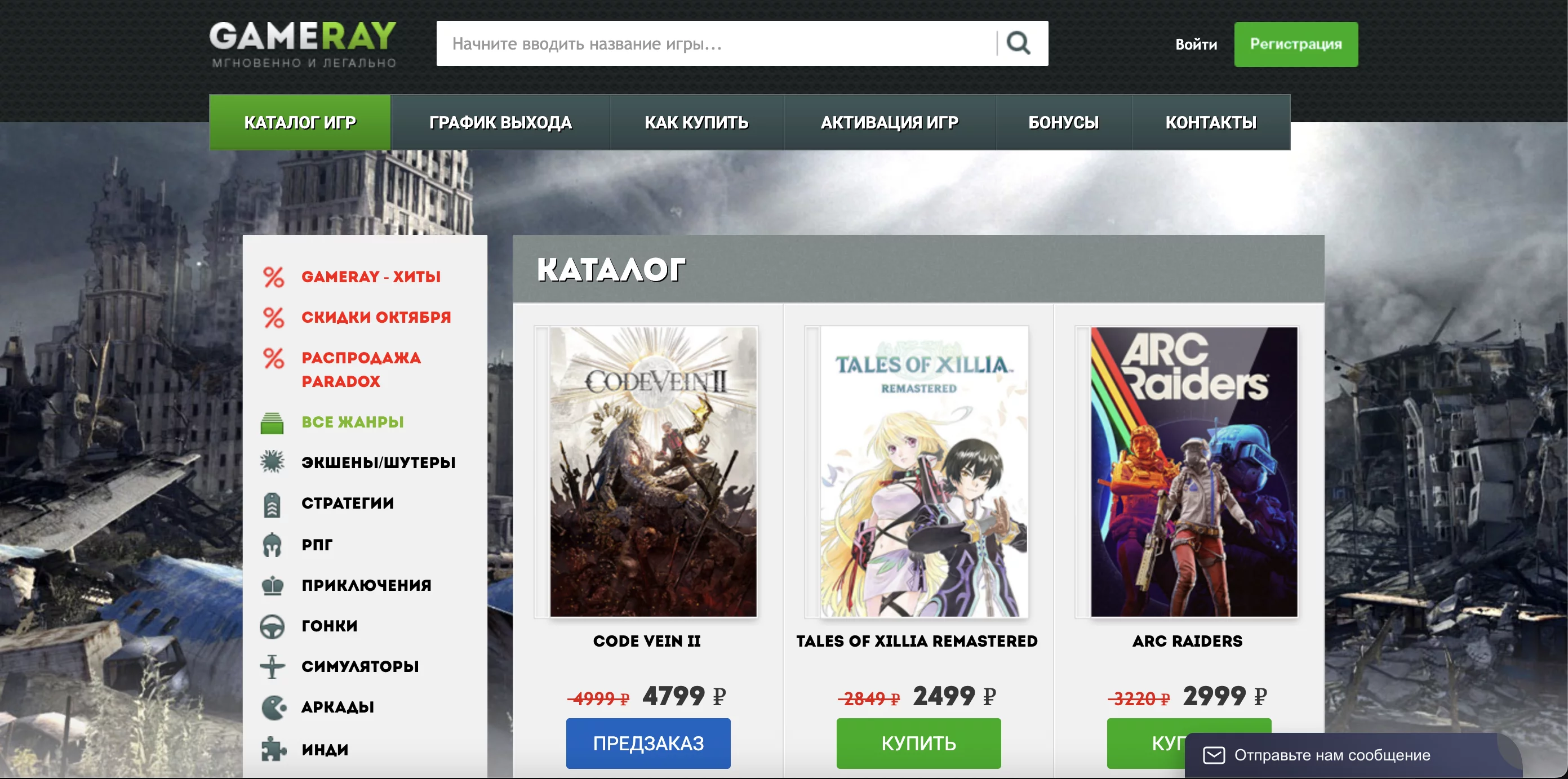Click the airplane icon for Симуляторы

point(272,666)
